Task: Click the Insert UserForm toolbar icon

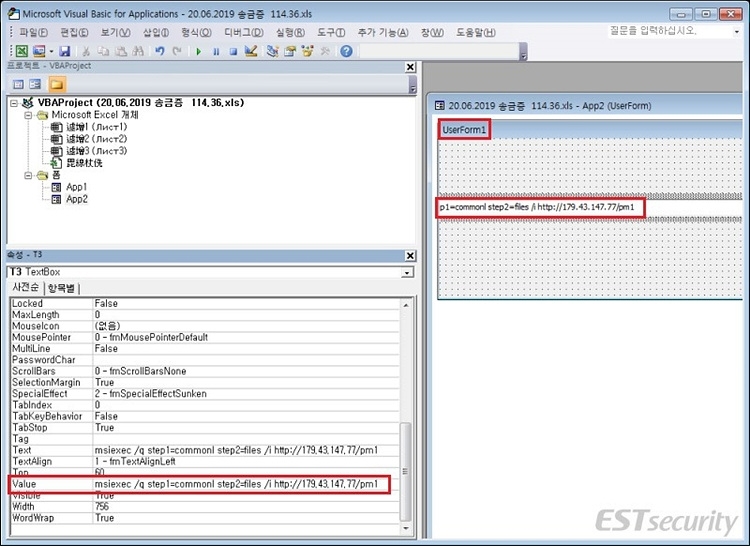Action: 39,51
